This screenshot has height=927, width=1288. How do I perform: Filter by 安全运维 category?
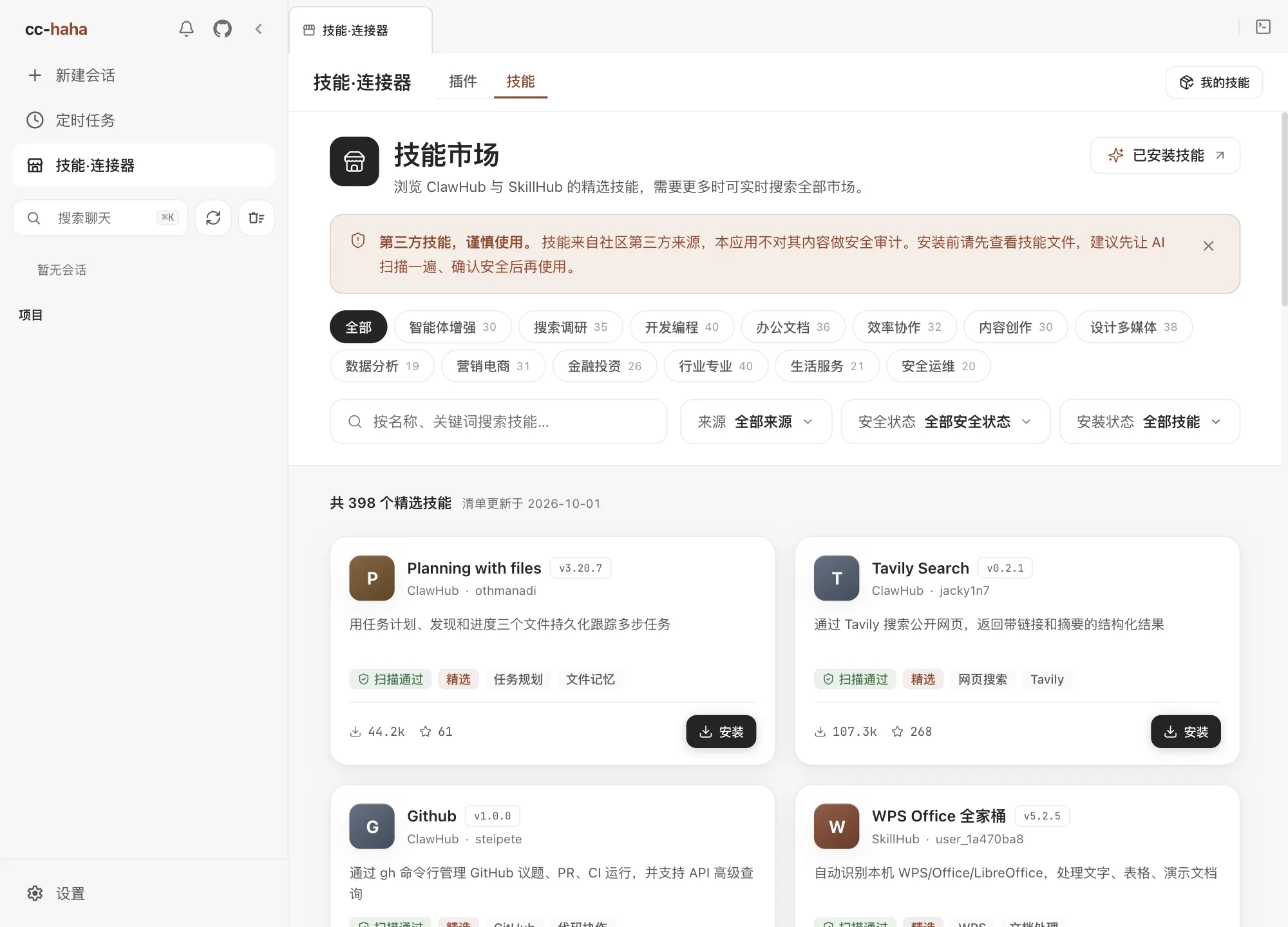pos(938,366)
